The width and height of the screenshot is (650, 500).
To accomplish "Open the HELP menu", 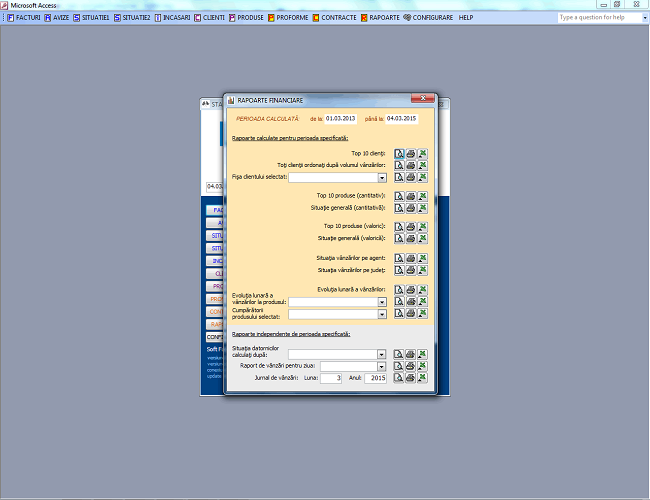I will coord(466,18).
